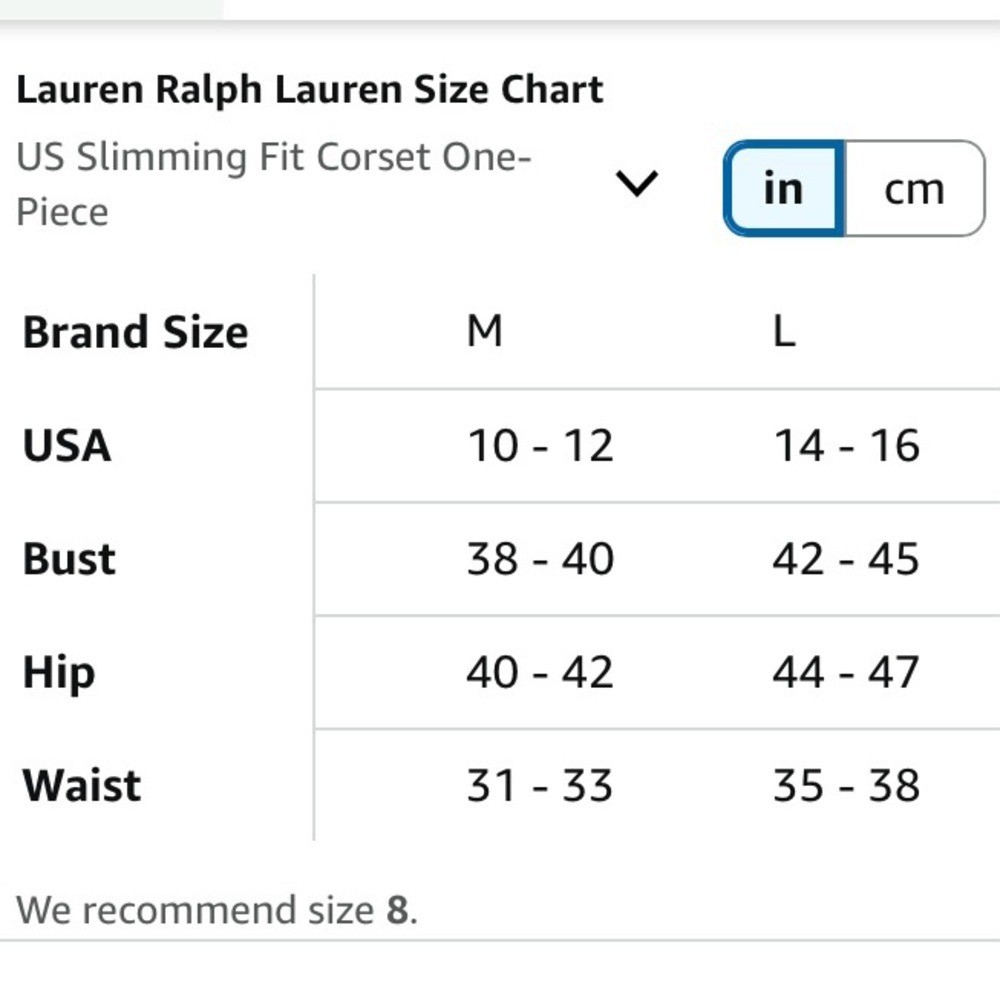Click the Brand Size row label
Viewport: 1000px width, 1000px height.
pos(135,332)
